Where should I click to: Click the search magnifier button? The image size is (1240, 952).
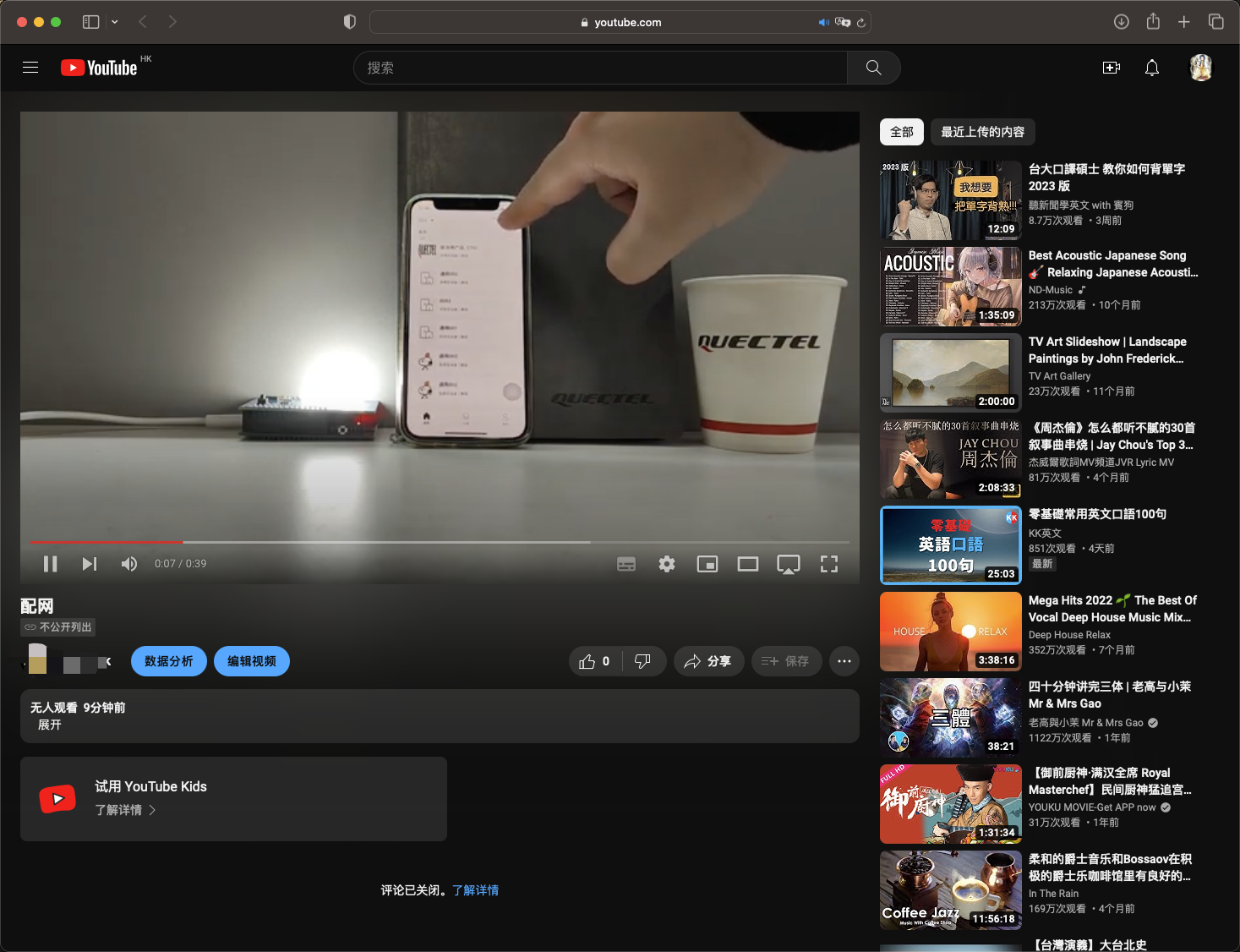coord(874,68)
